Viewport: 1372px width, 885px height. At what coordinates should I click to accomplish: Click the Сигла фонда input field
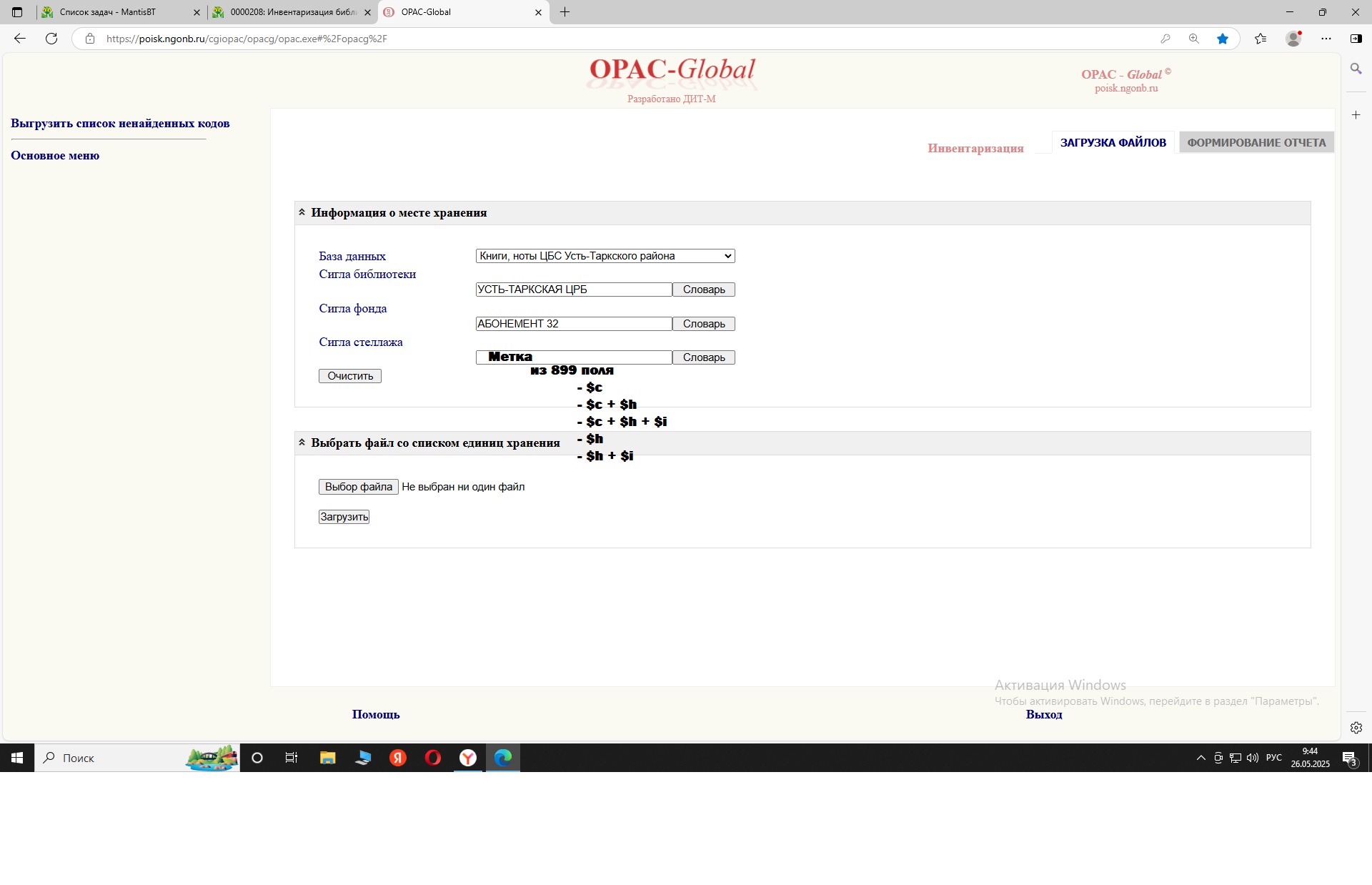click(573, 324)
